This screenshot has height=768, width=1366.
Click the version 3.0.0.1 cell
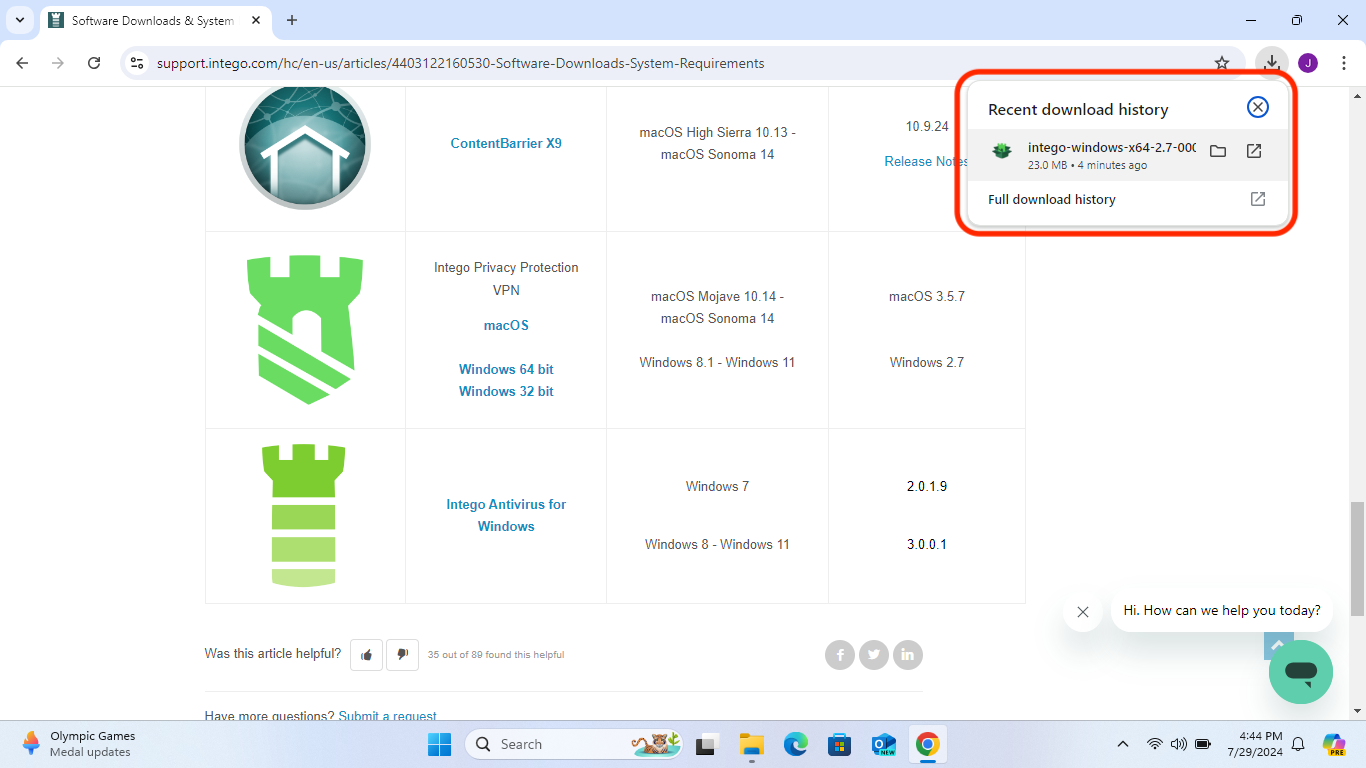click(927, 544)
